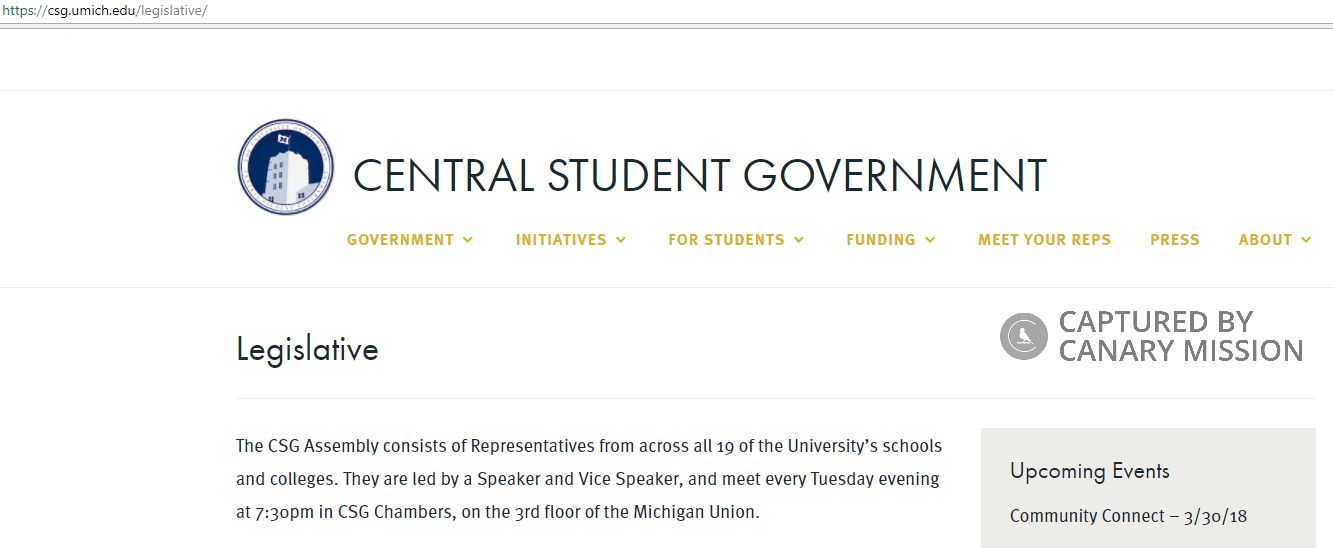Select the Initiatives navigation label
1333x548 pixels.
click(x=561, y=240)
